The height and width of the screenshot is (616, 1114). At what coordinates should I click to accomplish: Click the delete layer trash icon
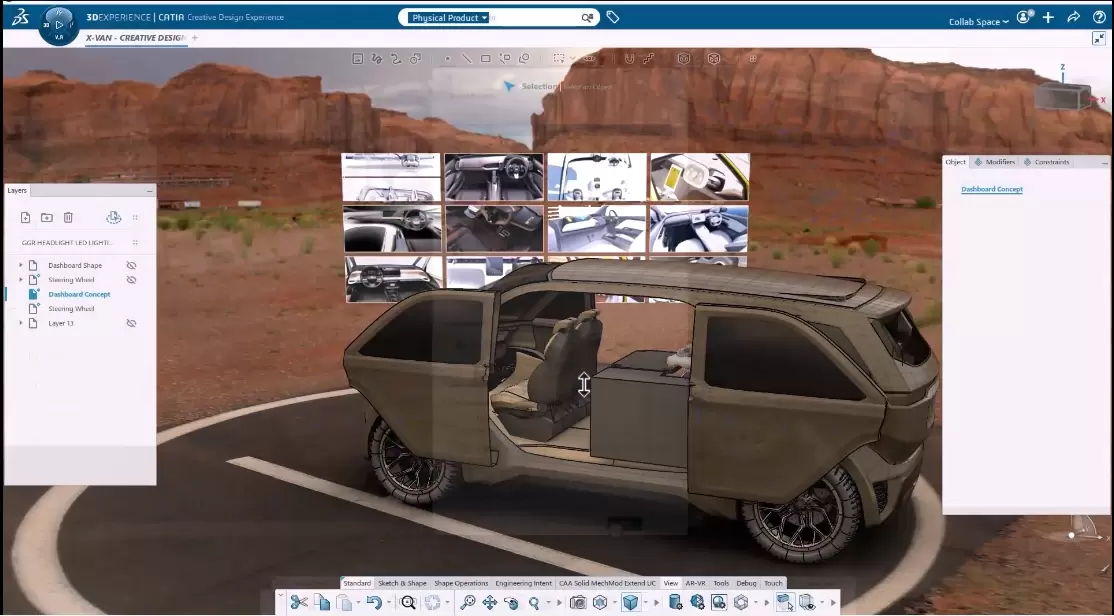[68, 217]
